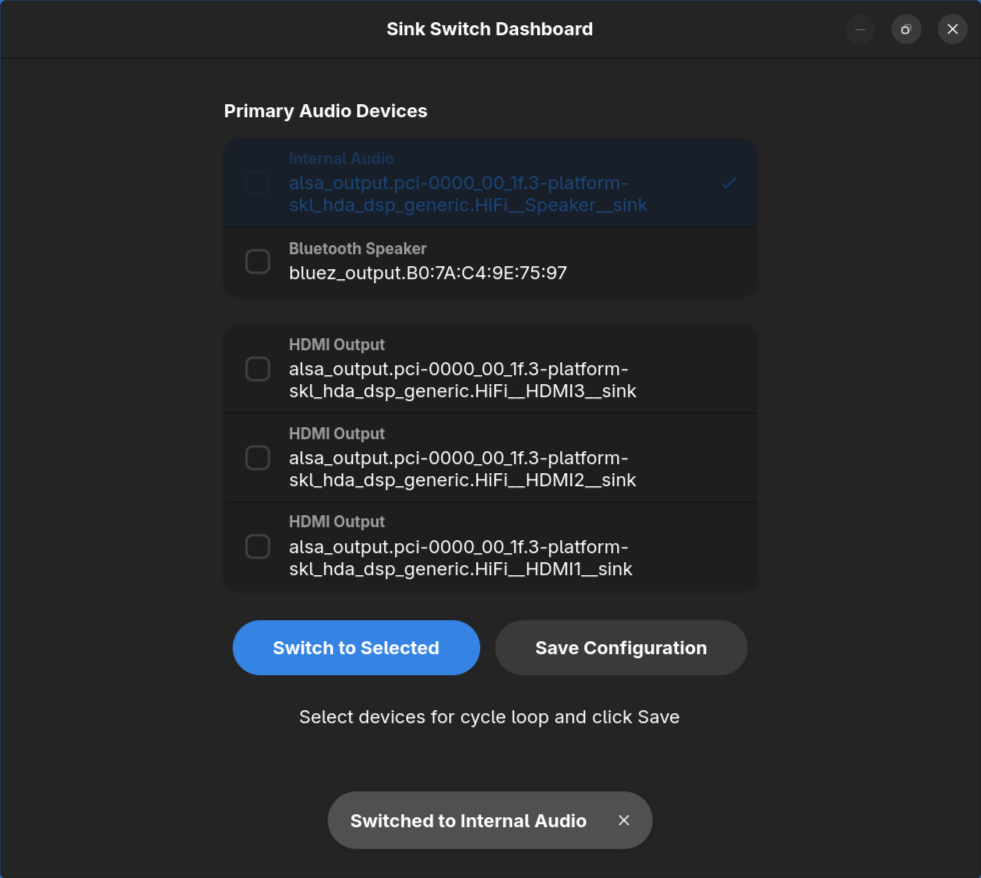Viewport: 981px width, 878px height.
Task: Check the HDMI1 sink checkbox
Action: pyautogui.click(x=257, y=546)
